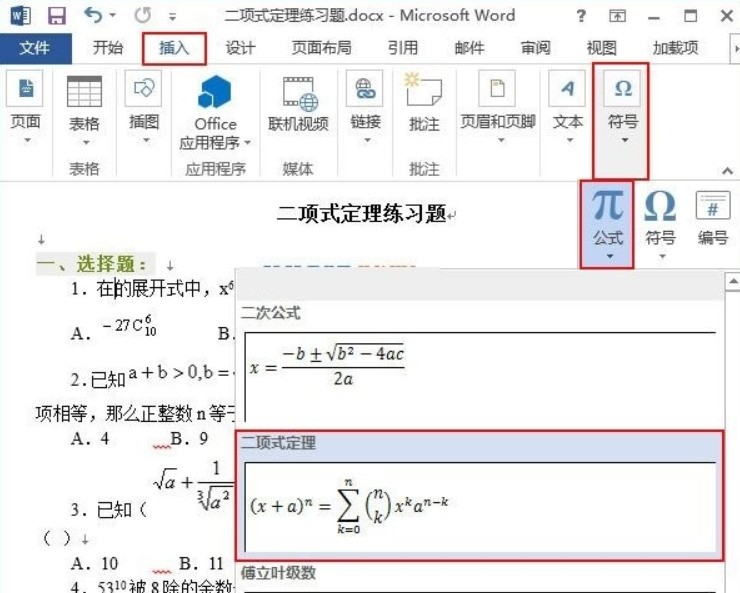The width and height of the screenshot is (740, 593).
Task: Click the 插图 (Illustrations) icon
Action: tap(143, 88)
